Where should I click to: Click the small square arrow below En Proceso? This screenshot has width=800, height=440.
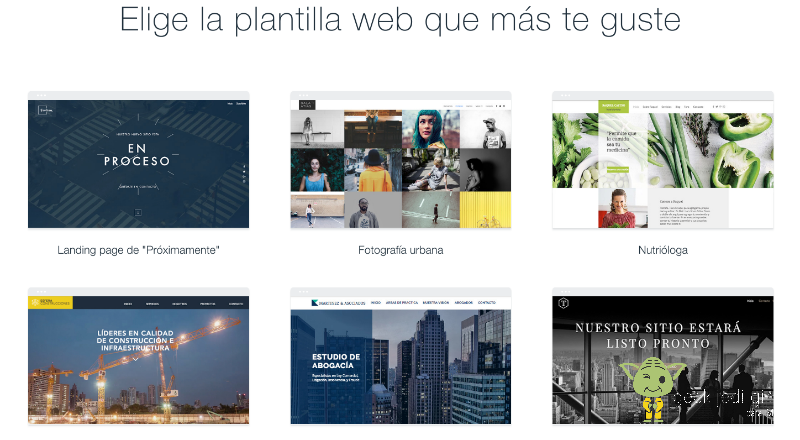(x=138, y=212)
